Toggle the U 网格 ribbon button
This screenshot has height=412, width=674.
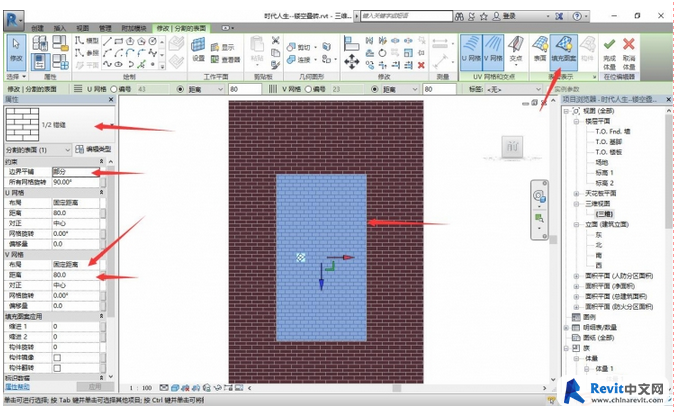[471, 52]
